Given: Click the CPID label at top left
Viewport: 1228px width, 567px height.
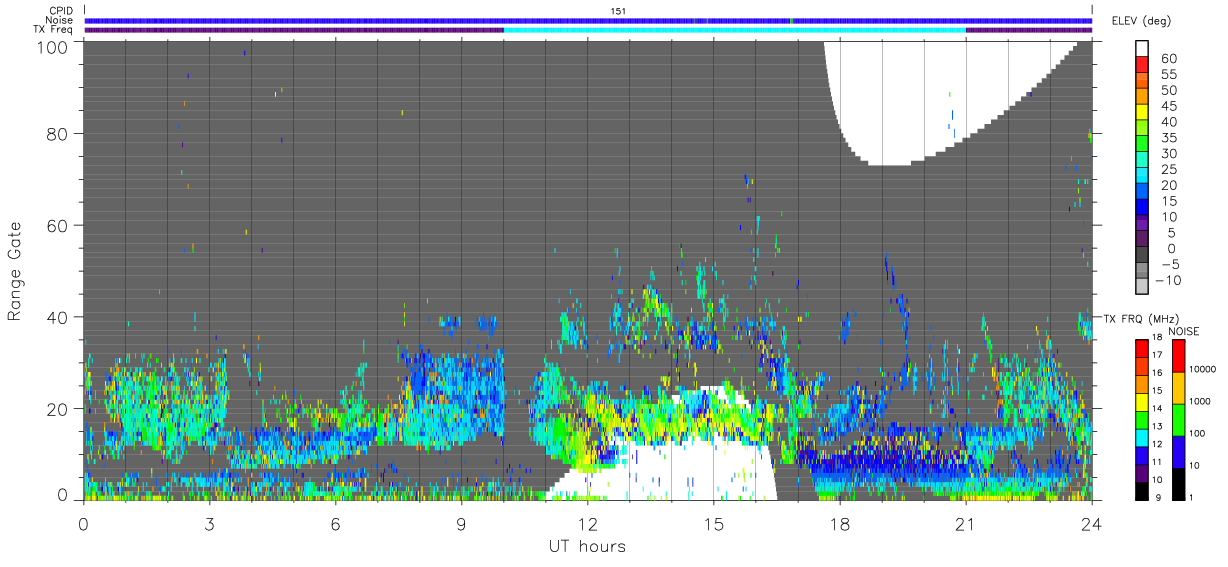Looking at the screenshot, I should click(x=61, y=11).
